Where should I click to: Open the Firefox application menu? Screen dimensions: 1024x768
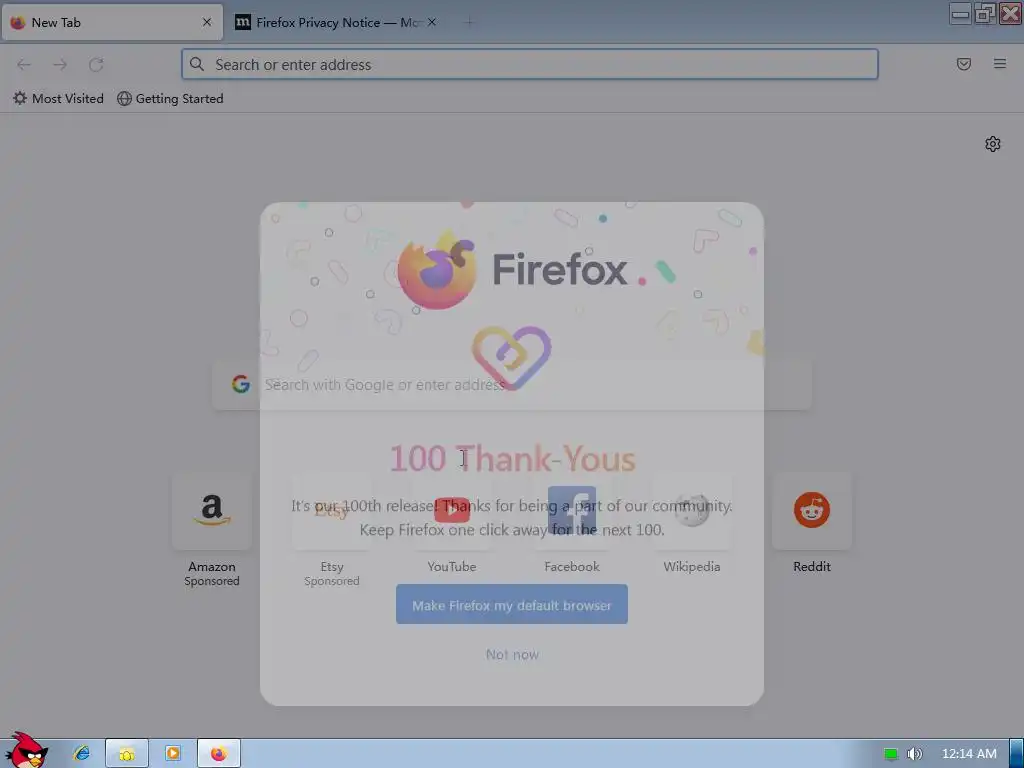click(x=1000, y=64)
